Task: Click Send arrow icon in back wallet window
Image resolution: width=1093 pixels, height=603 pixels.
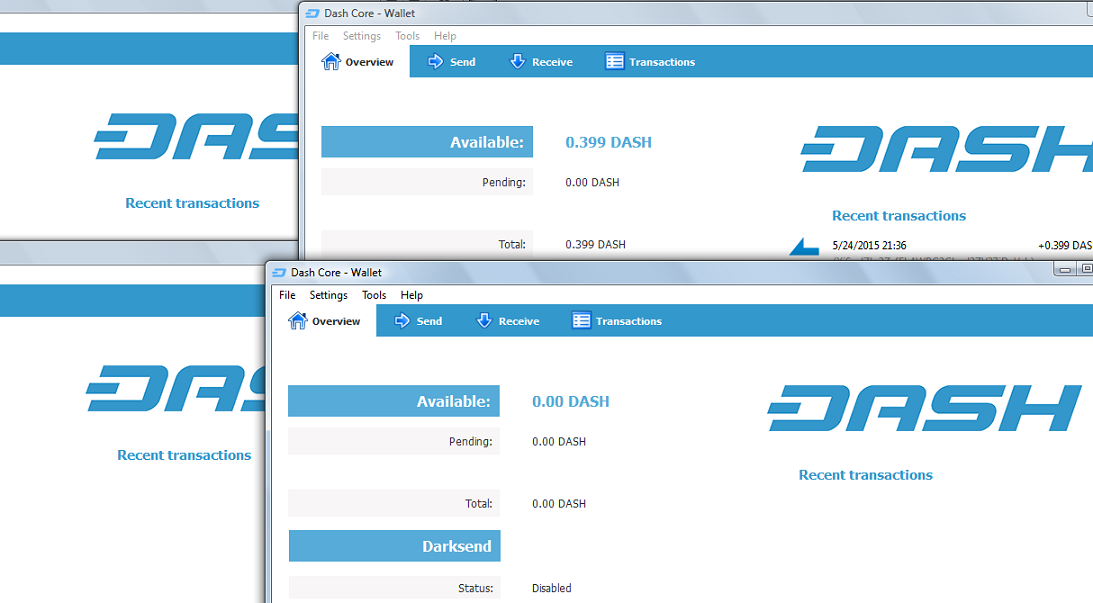Action: click(x=436, y=61)
